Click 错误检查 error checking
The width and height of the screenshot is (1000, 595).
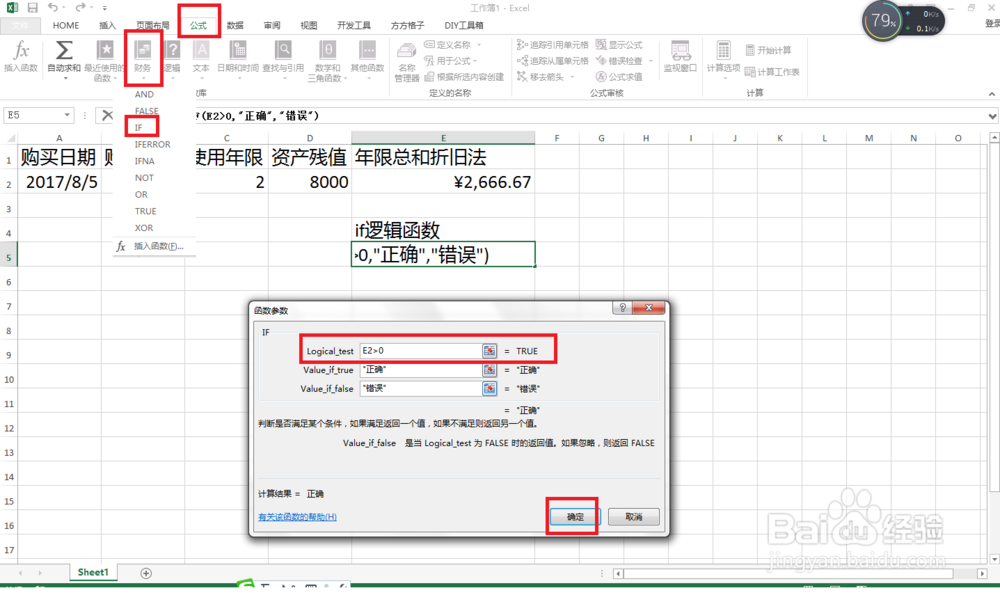coord(619,61)
